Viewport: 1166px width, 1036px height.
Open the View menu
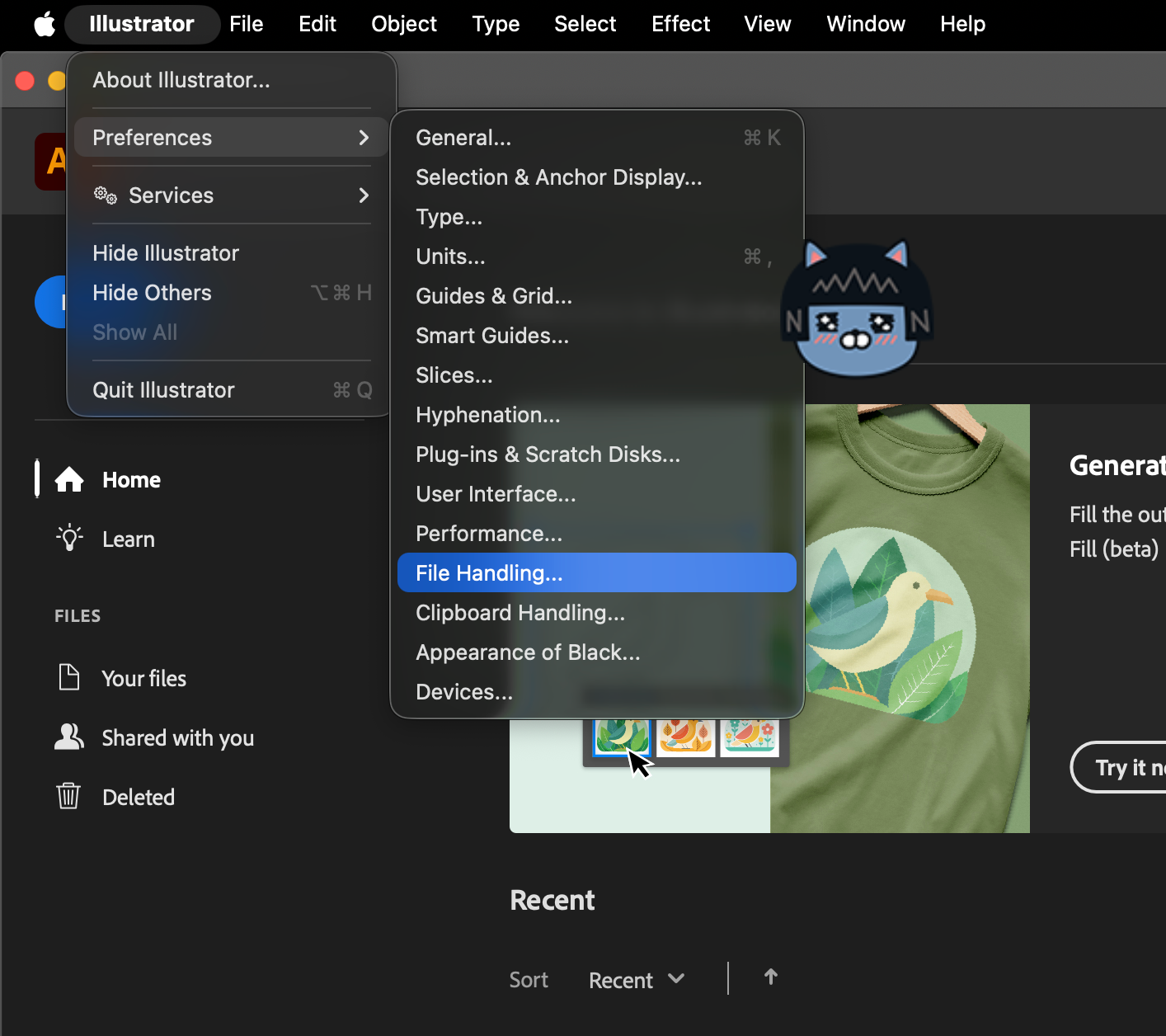point(768,24)
